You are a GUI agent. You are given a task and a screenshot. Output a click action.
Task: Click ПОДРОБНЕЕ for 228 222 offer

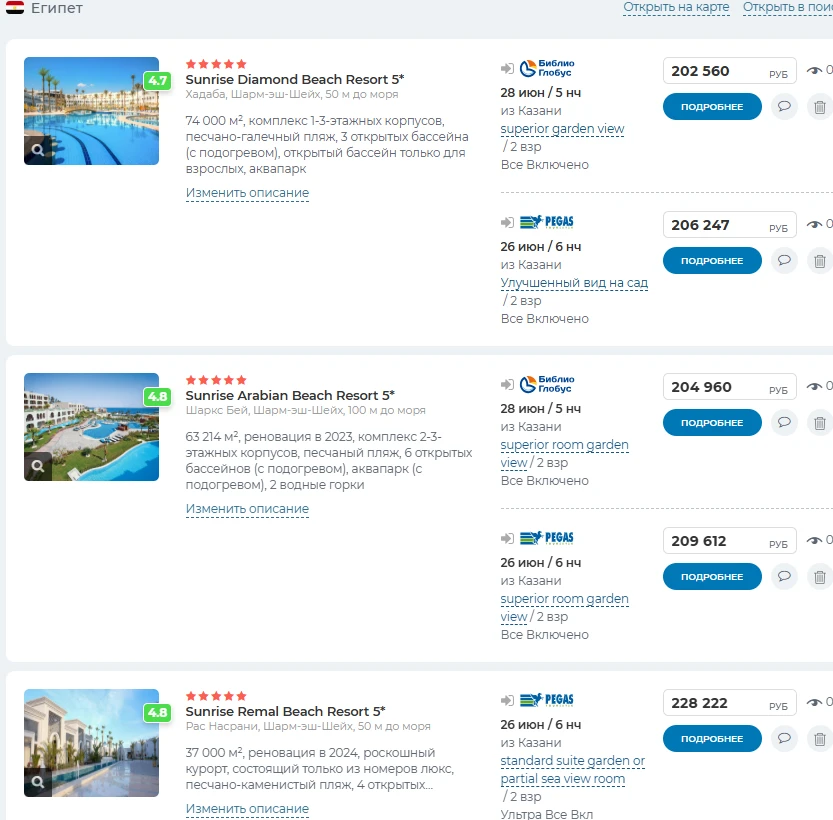[x=712, y=739]
